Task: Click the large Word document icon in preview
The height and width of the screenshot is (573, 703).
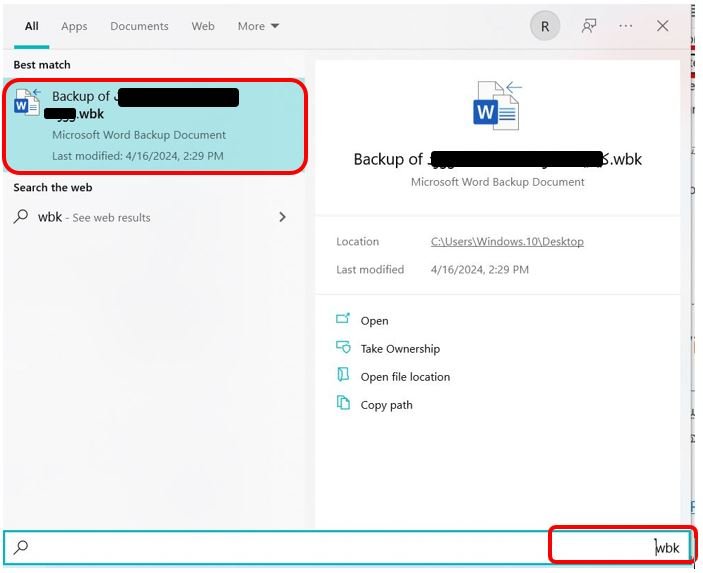Action: [498, 106]
